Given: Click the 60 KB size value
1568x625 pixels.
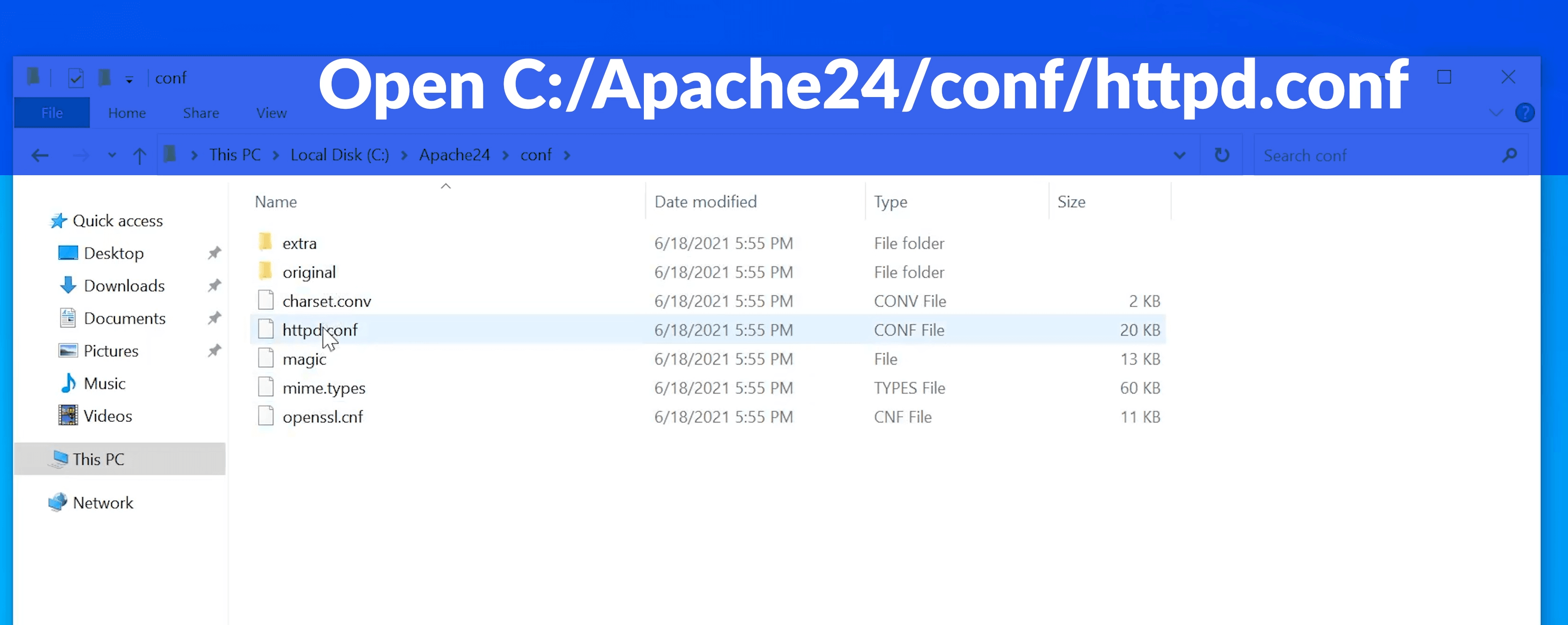Looking at the screenshot, I should pos(1139,388).
